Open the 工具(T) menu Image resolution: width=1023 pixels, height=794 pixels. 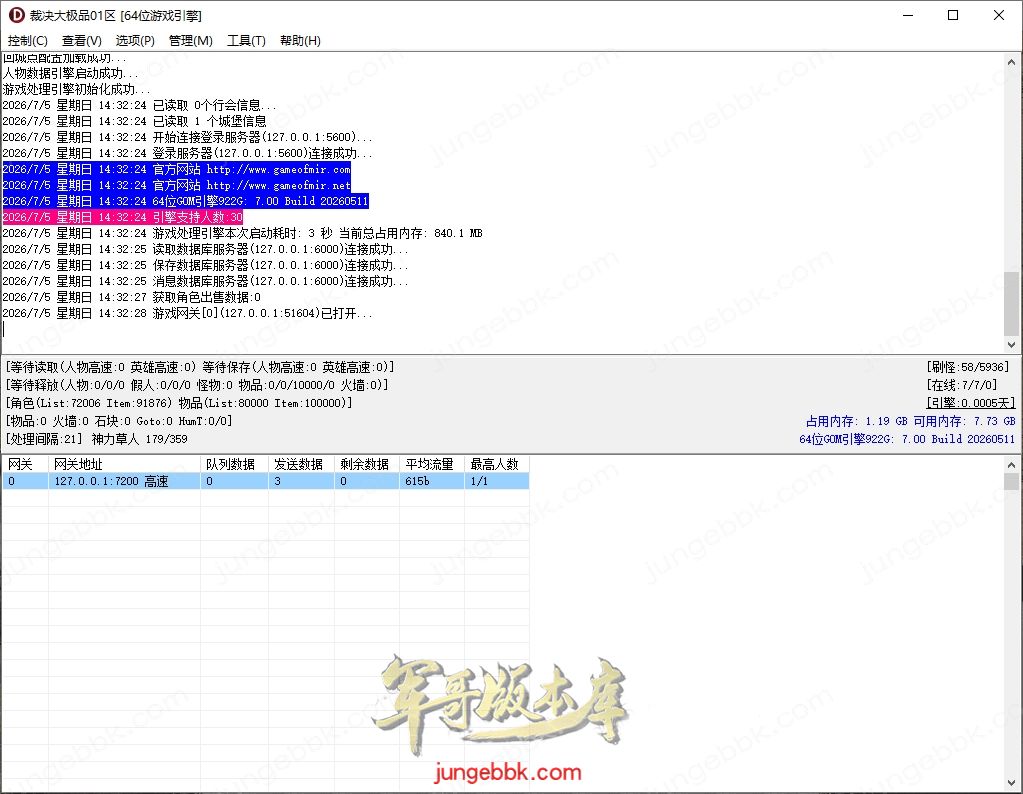pos(246,40)
